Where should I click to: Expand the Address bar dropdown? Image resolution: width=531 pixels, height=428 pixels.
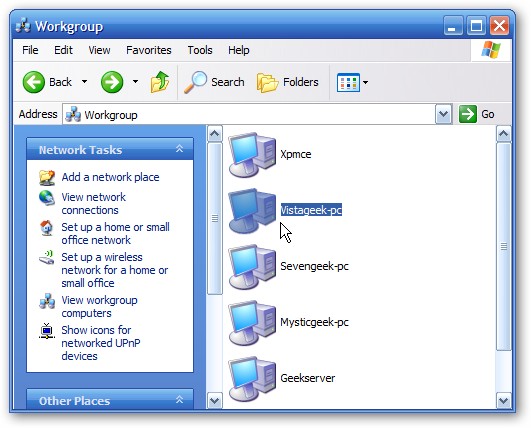pos(443,114)
